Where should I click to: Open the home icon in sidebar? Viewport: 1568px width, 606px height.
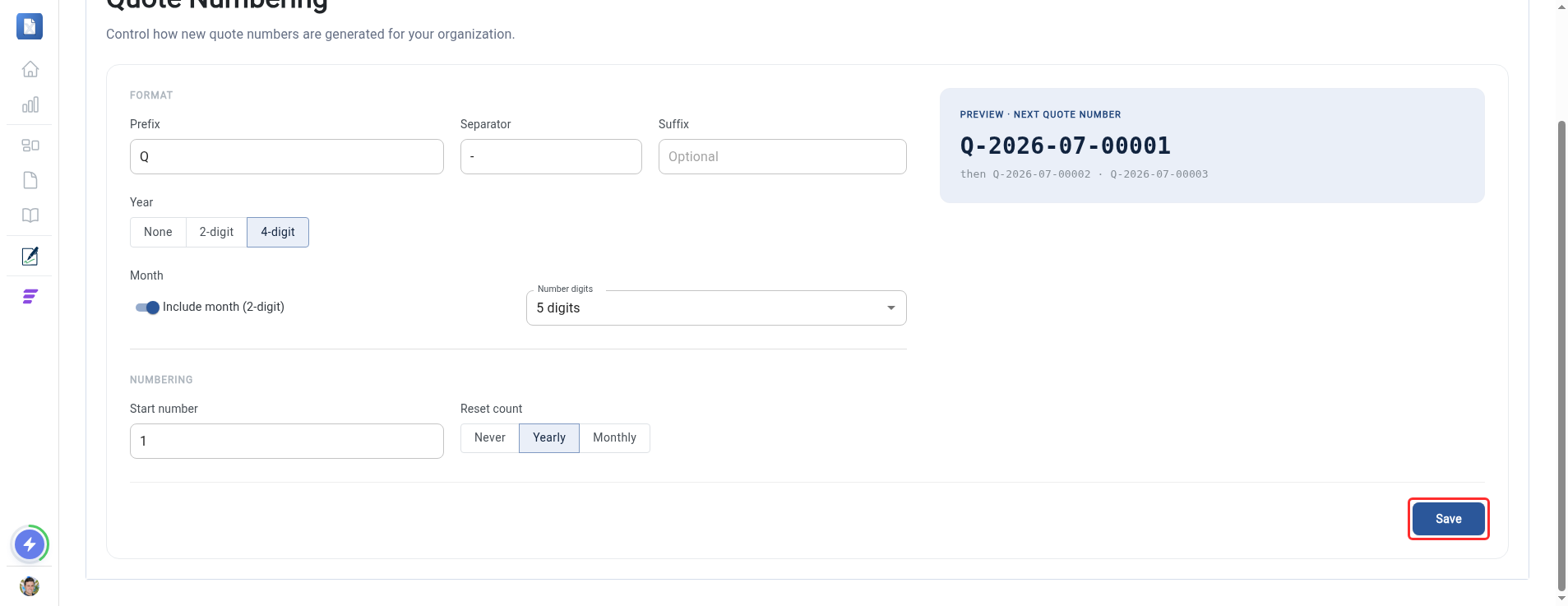tap(30, 69)
